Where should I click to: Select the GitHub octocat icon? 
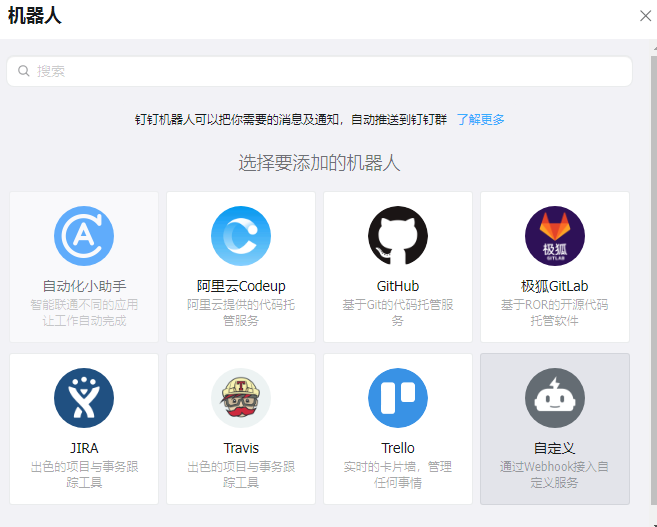(398, 236)
